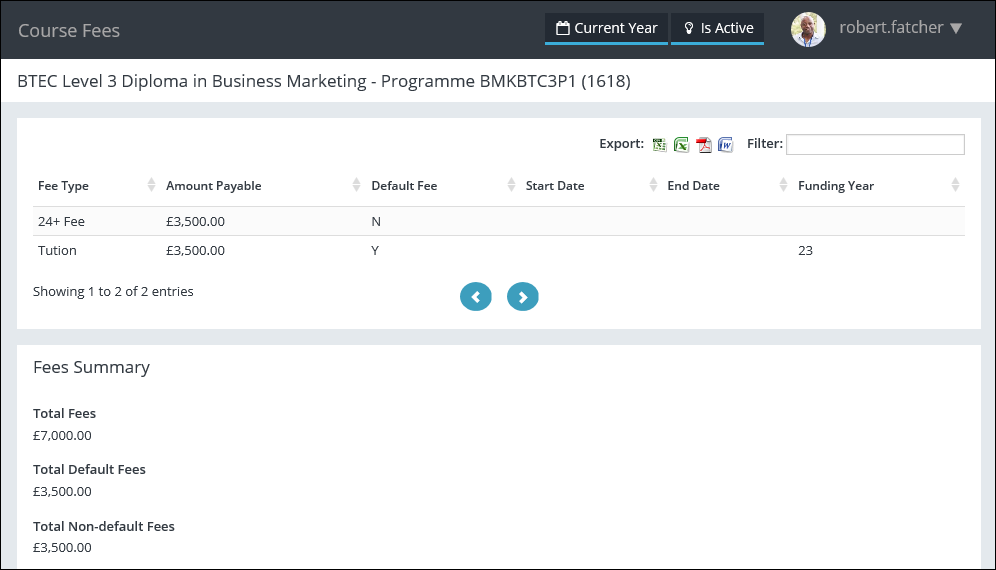Click the Course Fees page title
The image size is (996, 570).
point(69,31)
